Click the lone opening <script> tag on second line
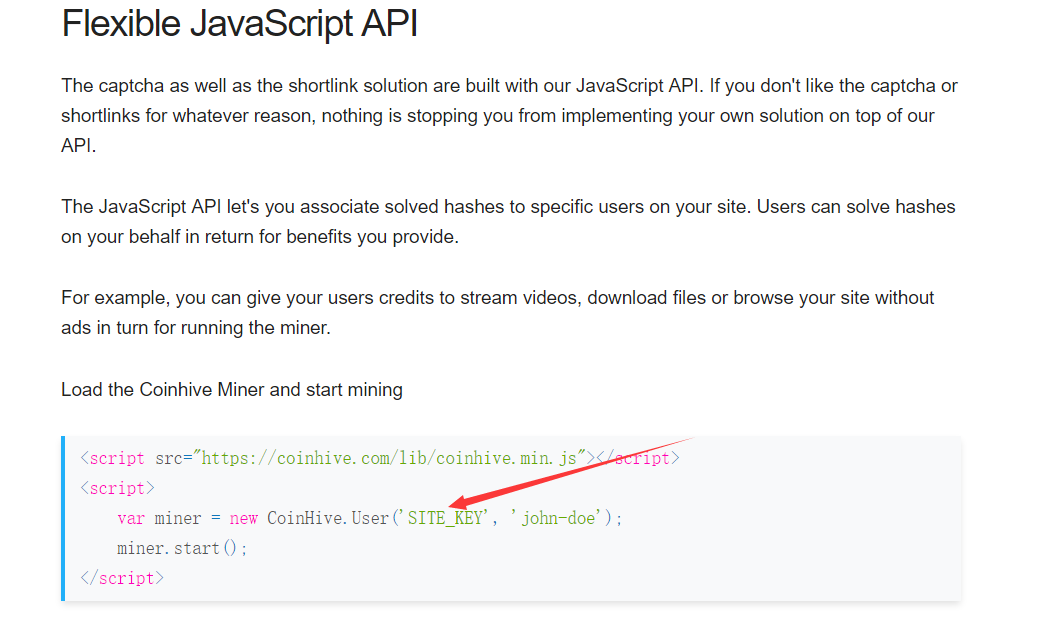Image resolution: width=1047 pixels, height=619 pixels. pos(118,488)
